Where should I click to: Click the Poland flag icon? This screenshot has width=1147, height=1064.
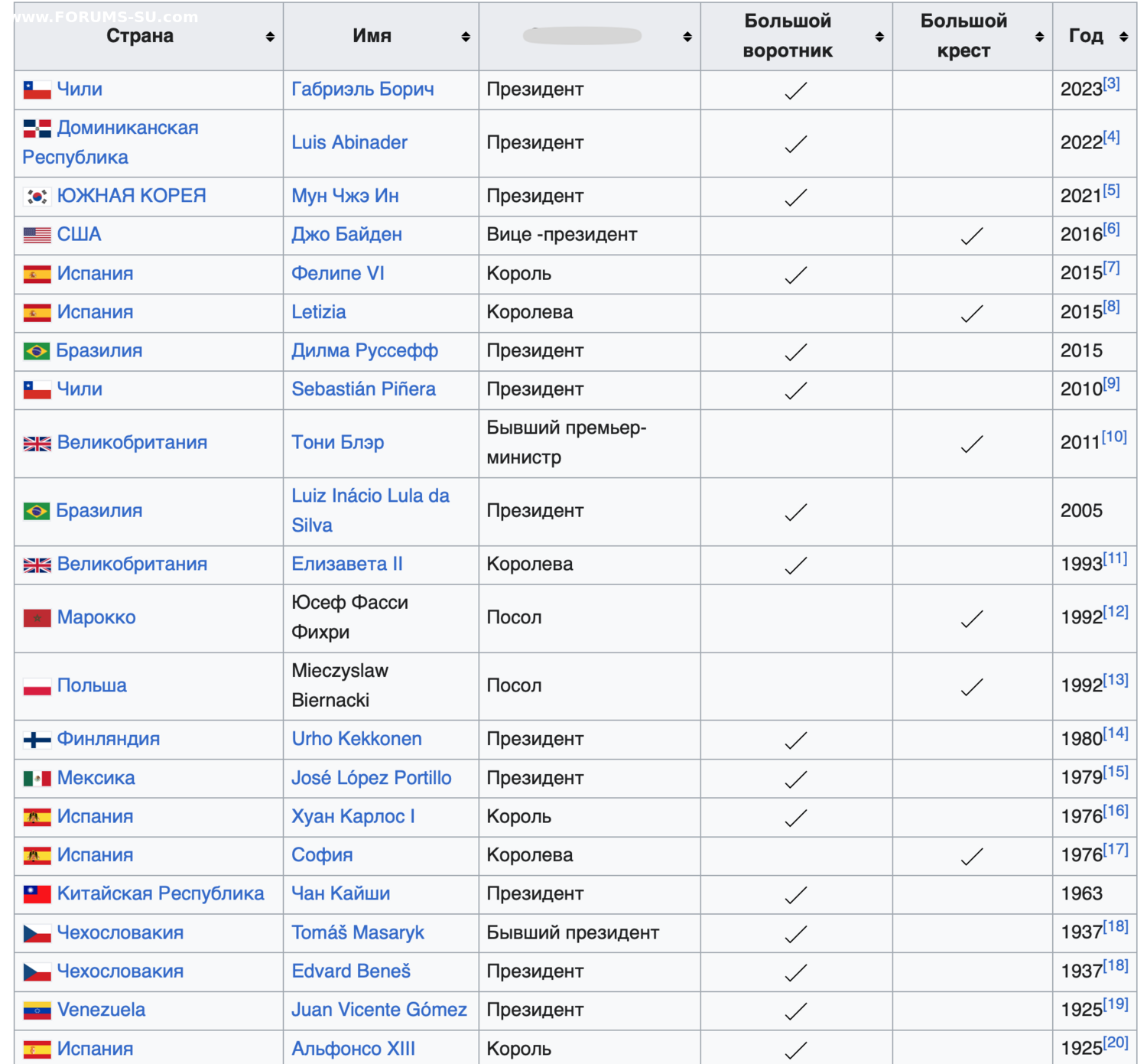pos(37,686)
